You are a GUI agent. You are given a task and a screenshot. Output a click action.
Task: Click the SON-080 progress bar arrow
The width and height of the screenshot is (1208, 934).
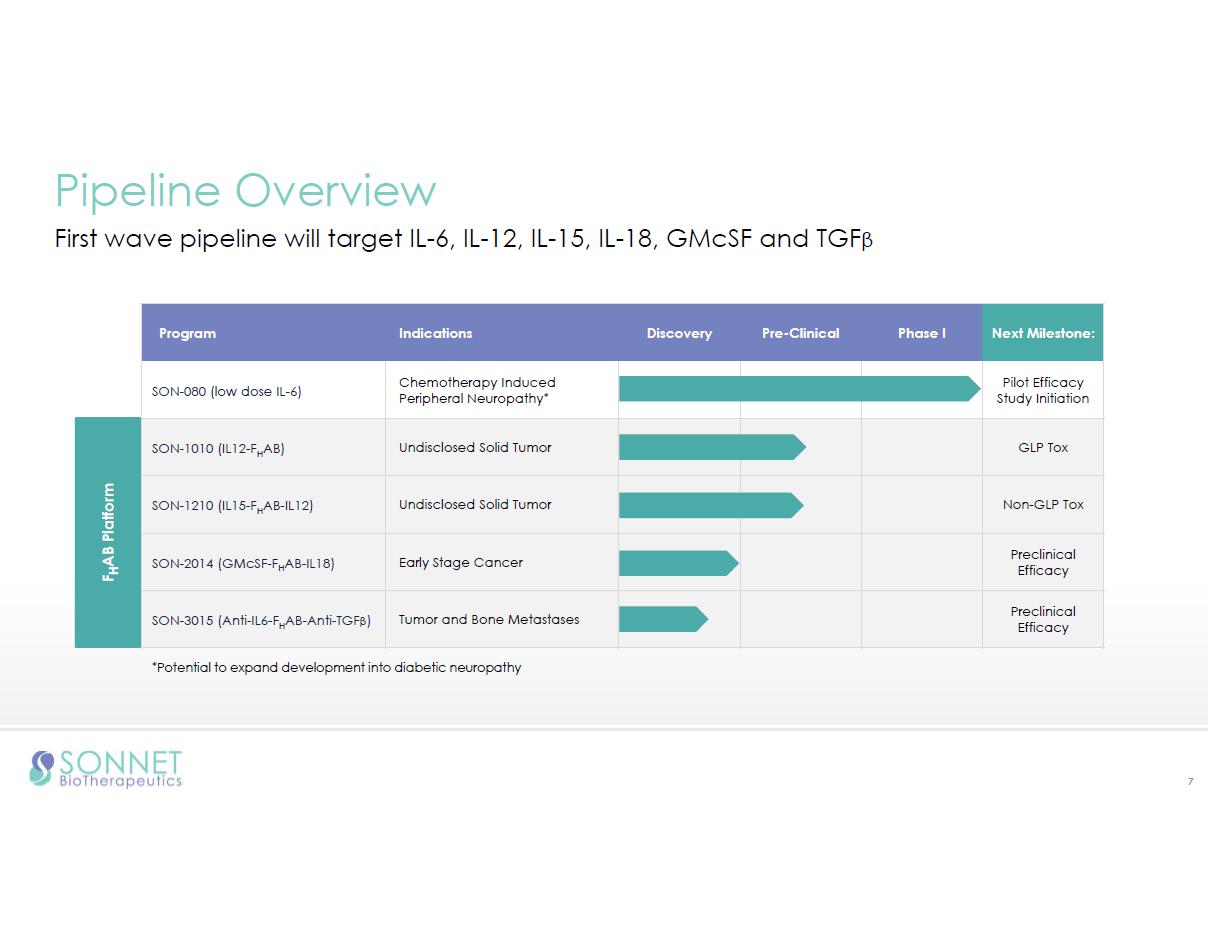(799, 389)
